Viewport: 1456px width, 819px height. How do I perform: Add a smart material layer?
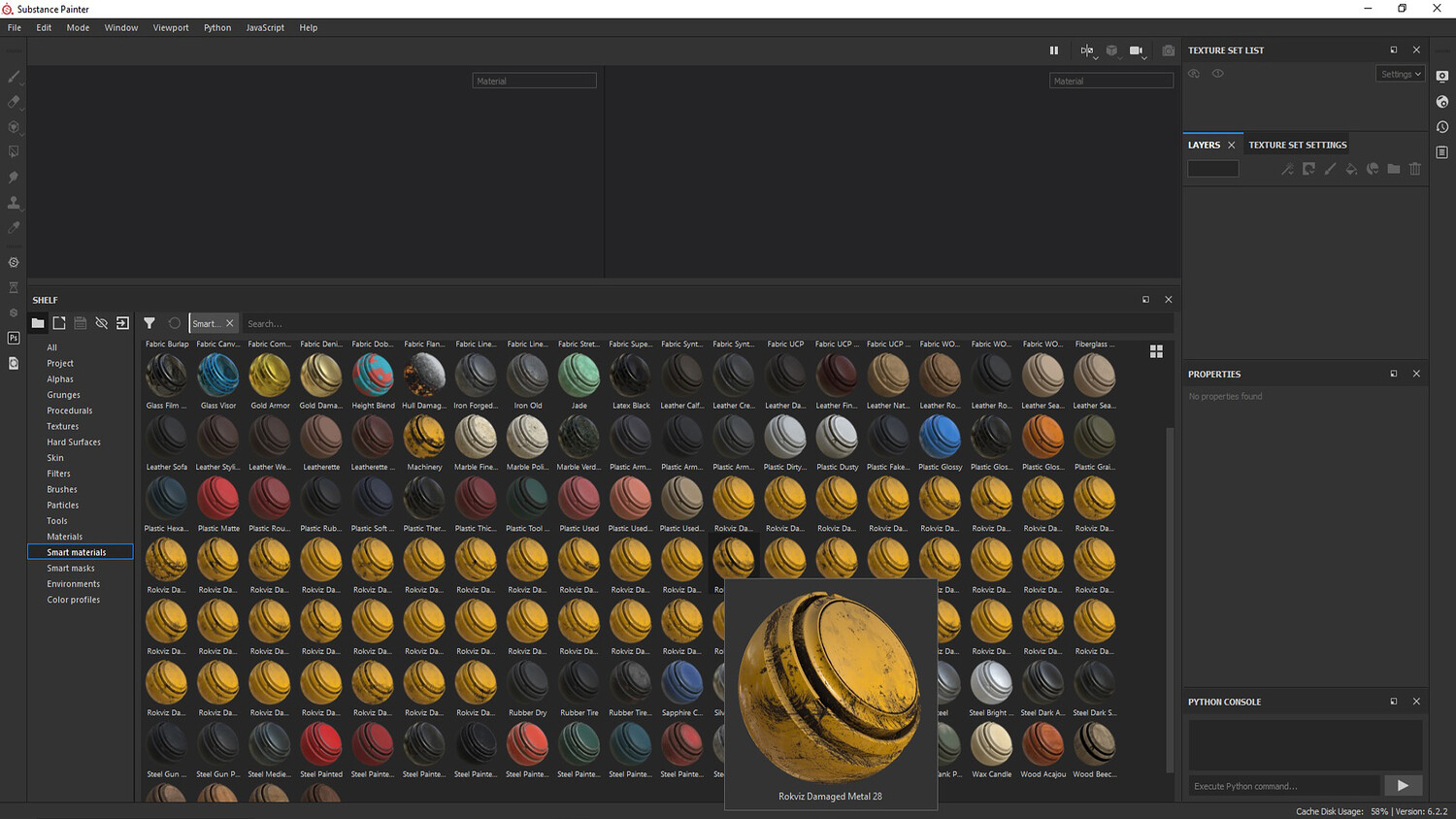1373,169
